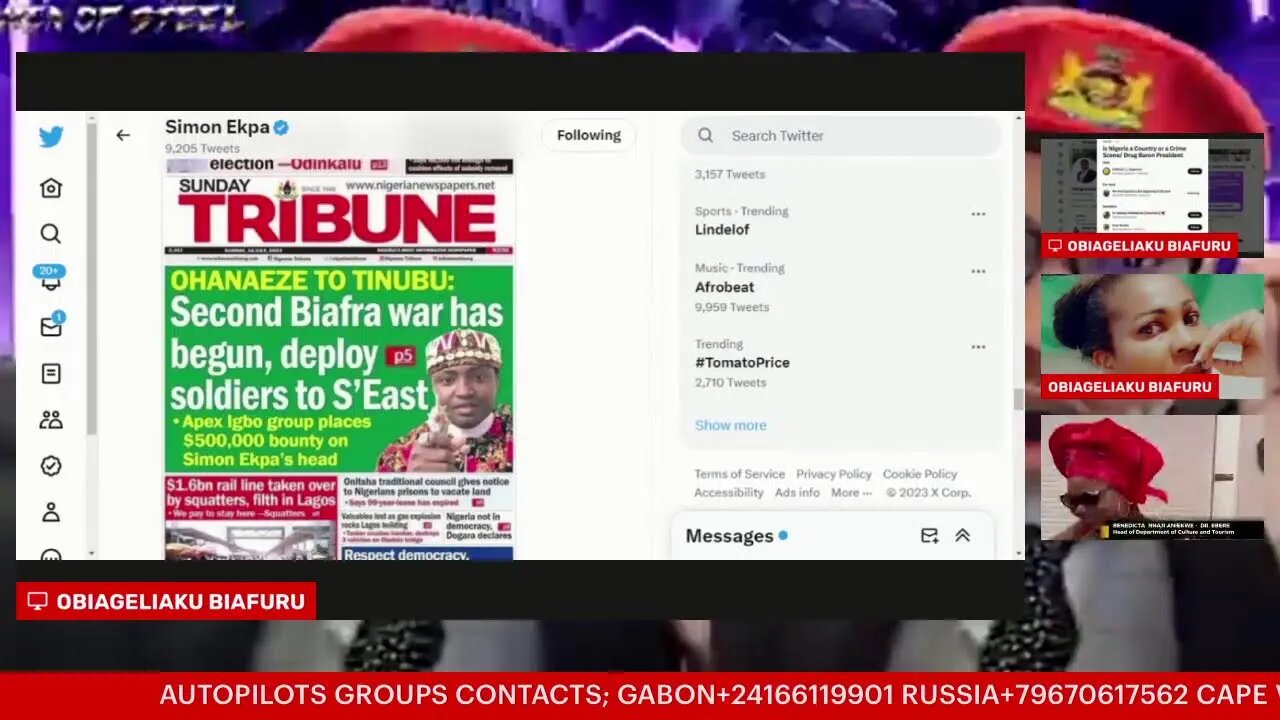This screenshot has height=720, width=1280.
Task: Open the Verified checkmark icon in the sidebar
Action: click(x=51, y=466)
